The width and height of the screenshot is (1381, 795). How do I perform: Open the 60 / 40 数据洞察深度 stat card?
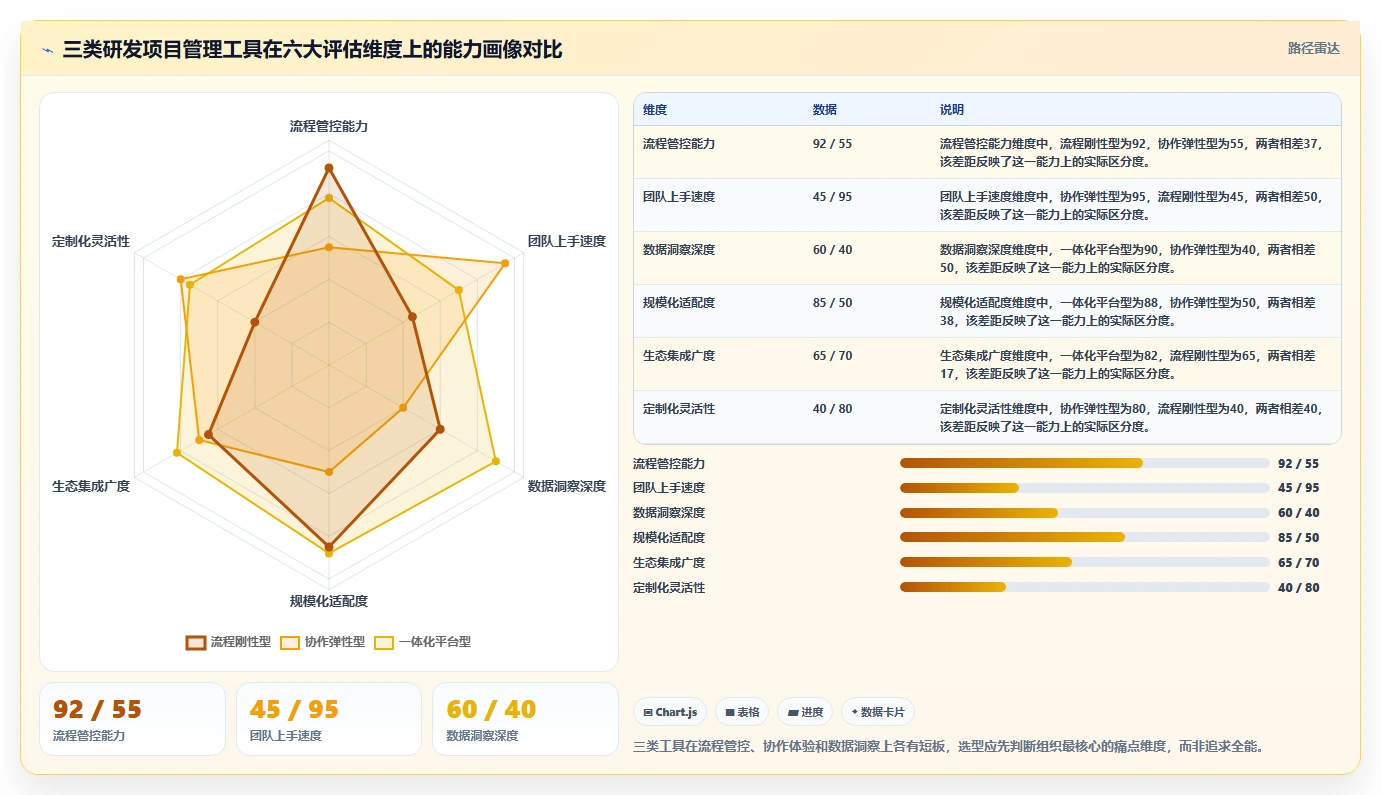525,719
